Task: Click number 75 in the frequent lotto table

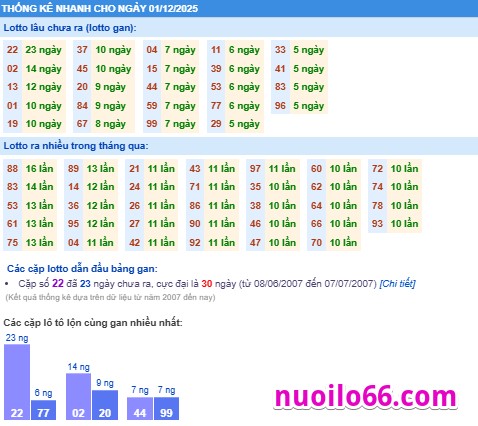Action: click(x=12, y=242)
